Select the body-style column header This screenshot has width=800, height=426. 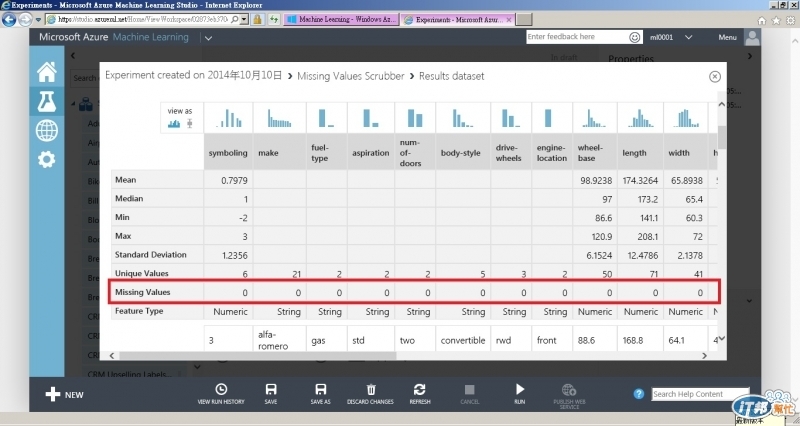pos(463,153)
